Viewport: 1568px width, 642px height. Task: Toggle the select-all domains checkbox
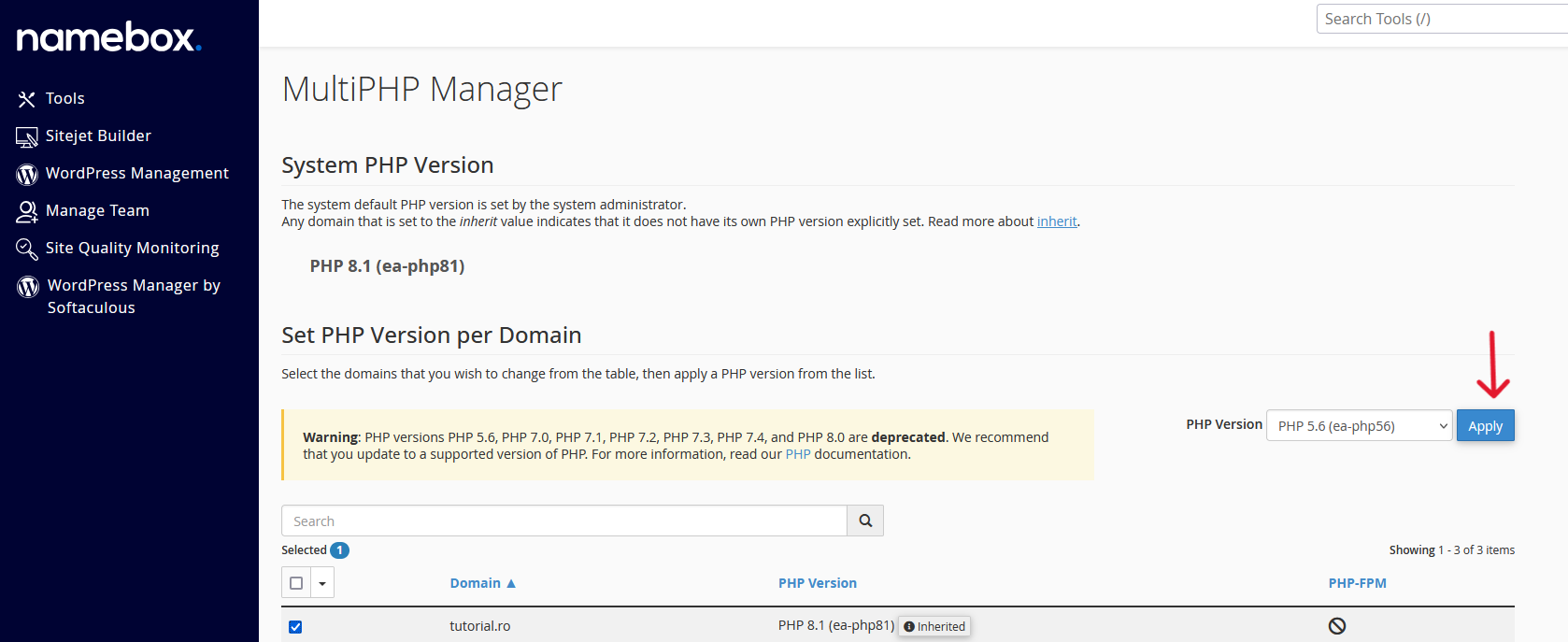click(x=296, y=583)
